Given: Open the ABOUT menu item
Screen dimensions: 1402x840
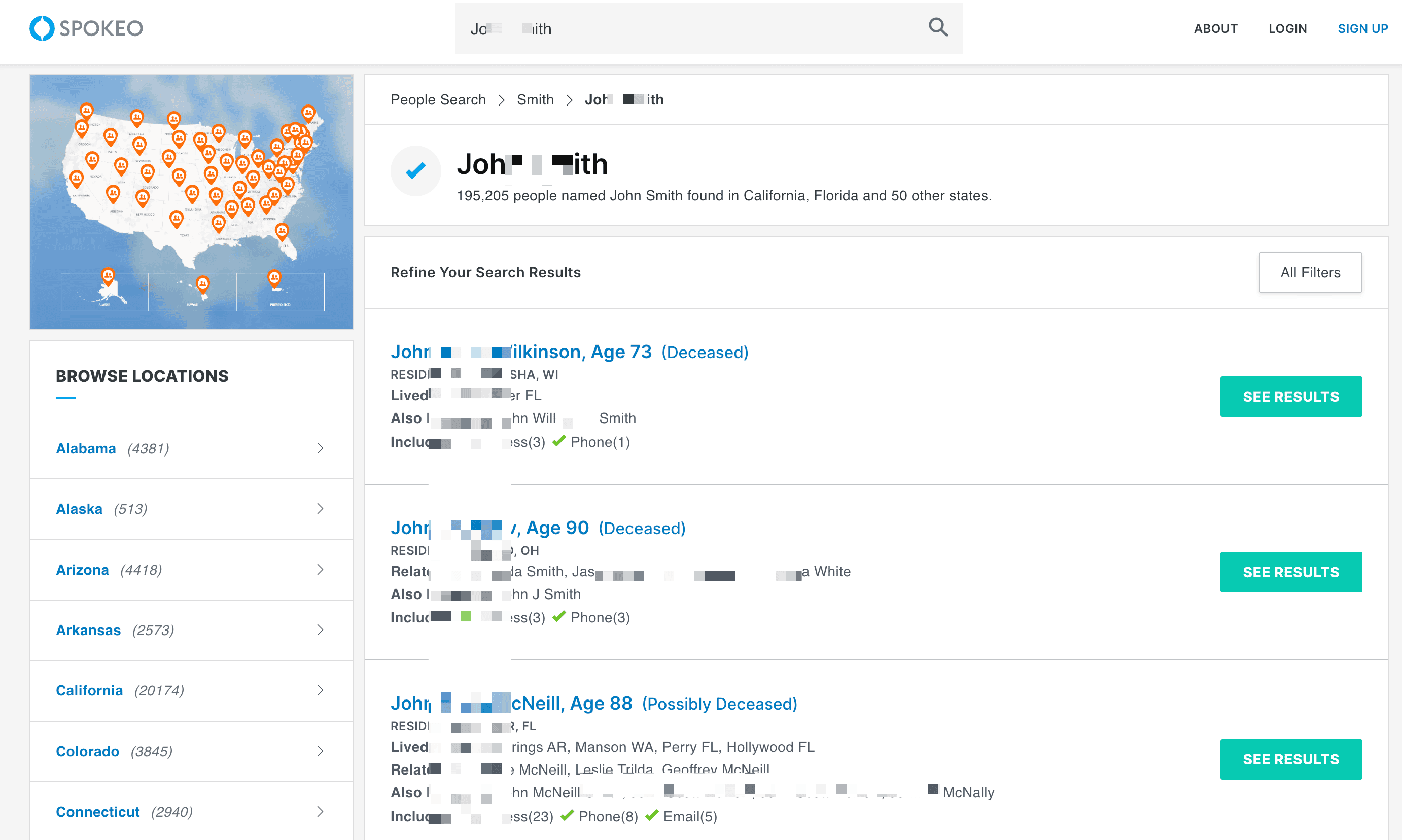Looking at the screenshot, I should coord(1215,29).
